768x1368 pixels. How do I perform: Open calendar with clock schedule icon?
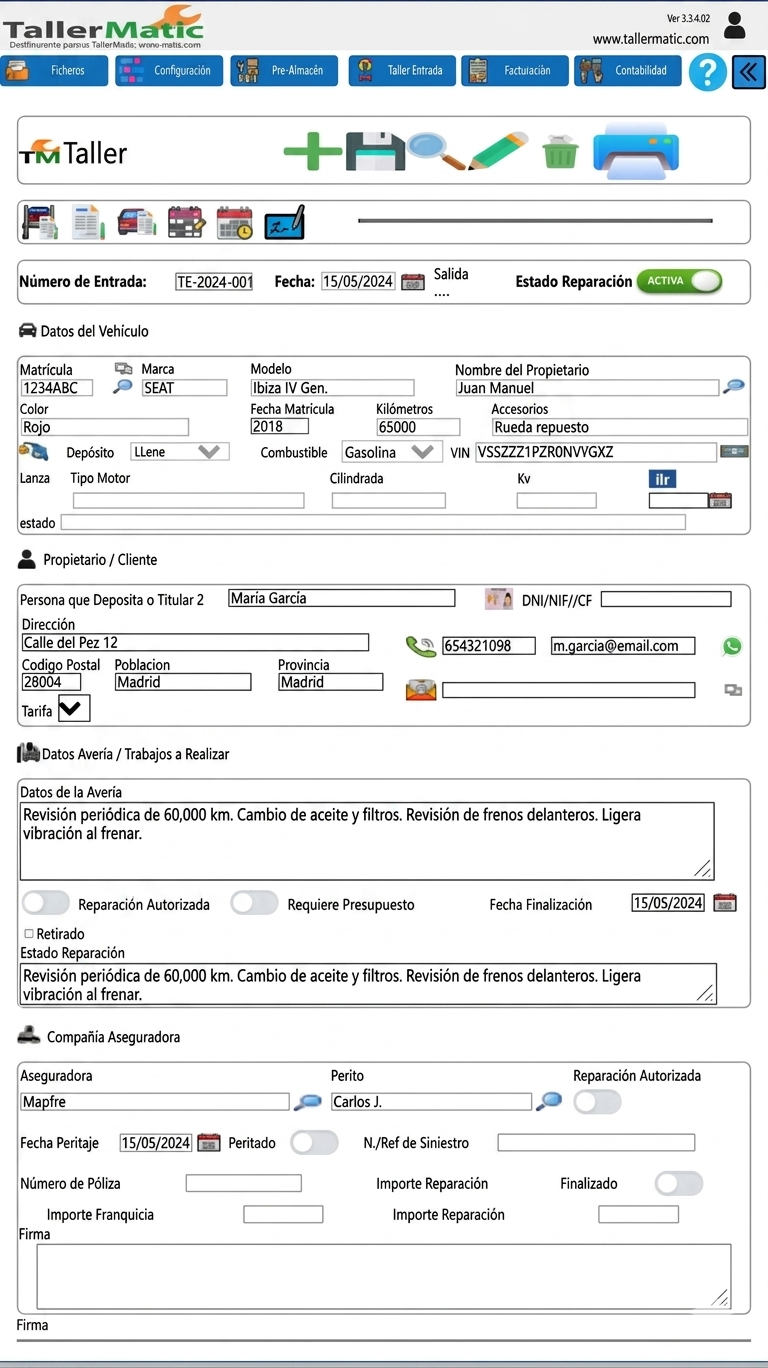point(235,222)
